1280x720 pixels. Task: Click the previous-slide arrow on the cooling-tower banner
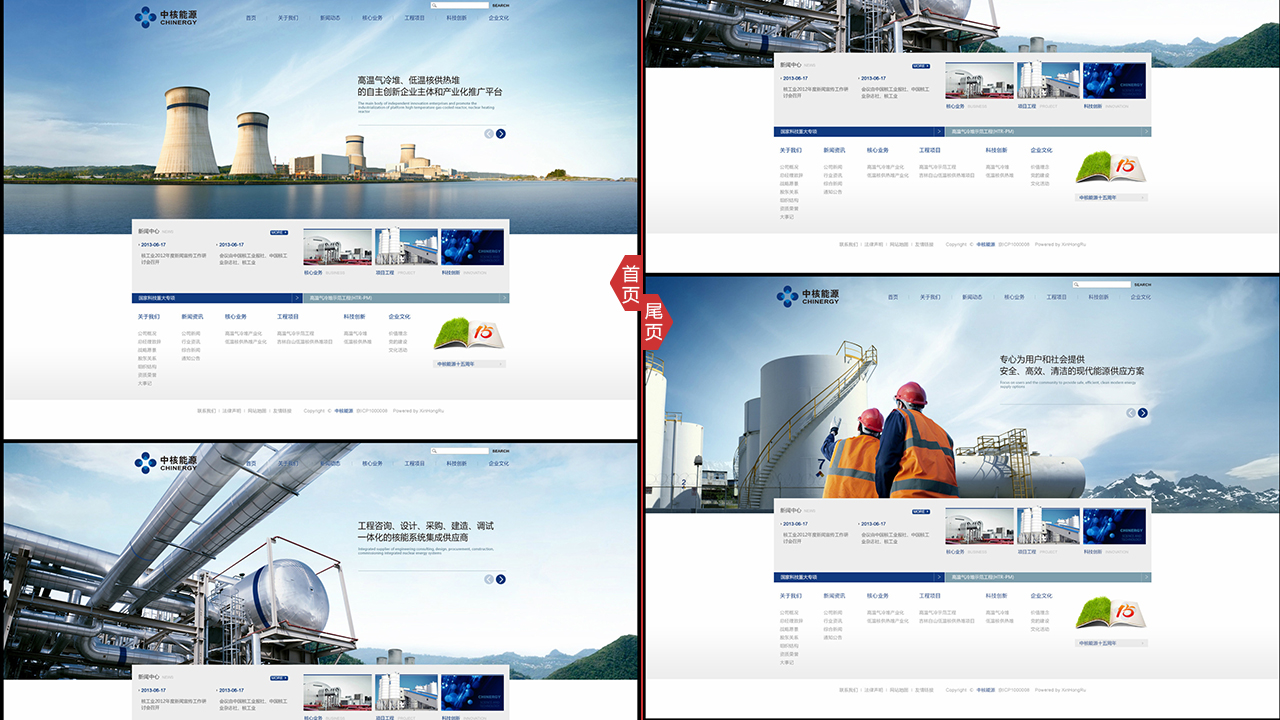coord(489,133)
